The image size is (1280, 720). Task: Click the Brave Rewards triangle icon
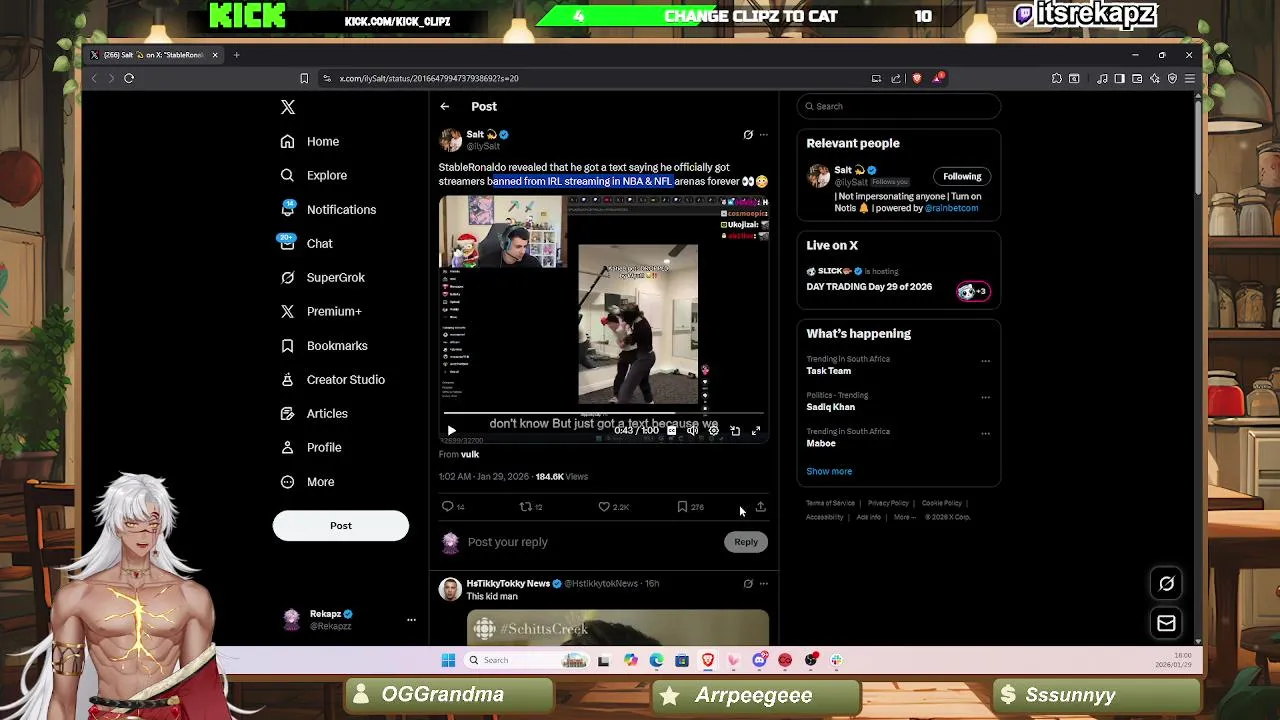pyautogui.click(x=938, y=78)
